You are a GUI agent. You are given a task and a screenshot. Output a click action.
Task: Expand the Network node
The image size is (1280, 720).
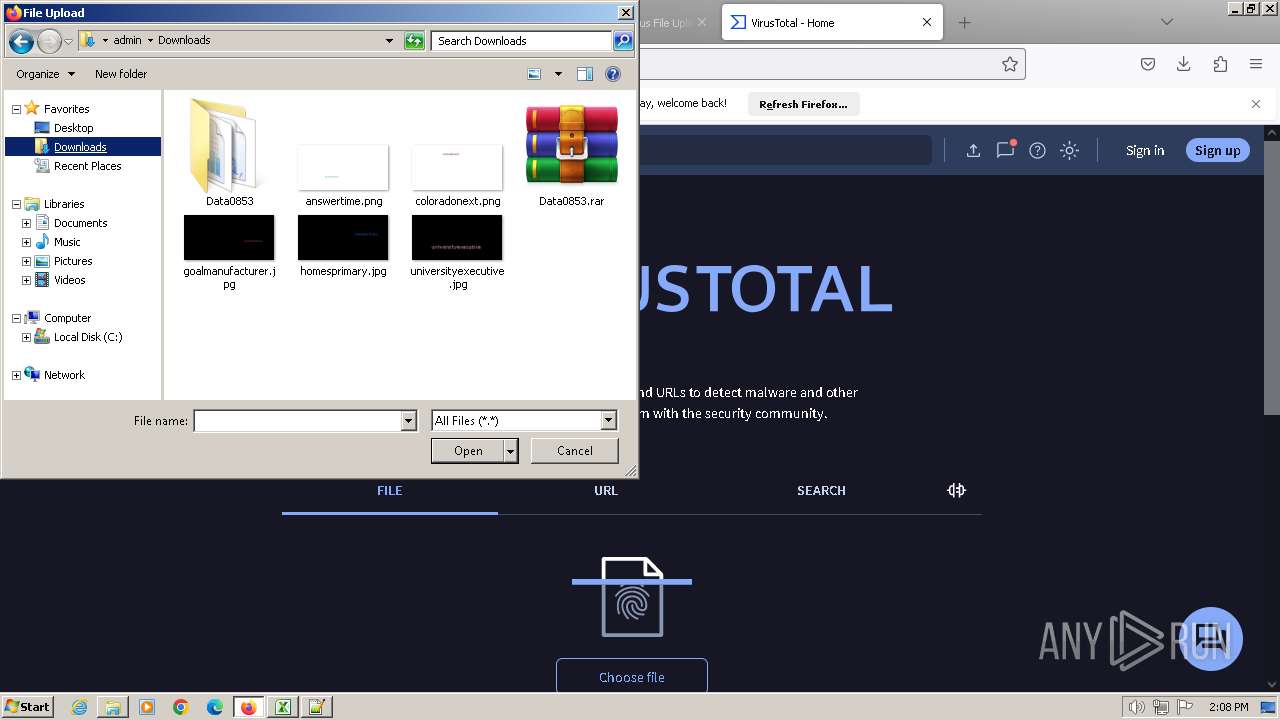click(16, 375)
